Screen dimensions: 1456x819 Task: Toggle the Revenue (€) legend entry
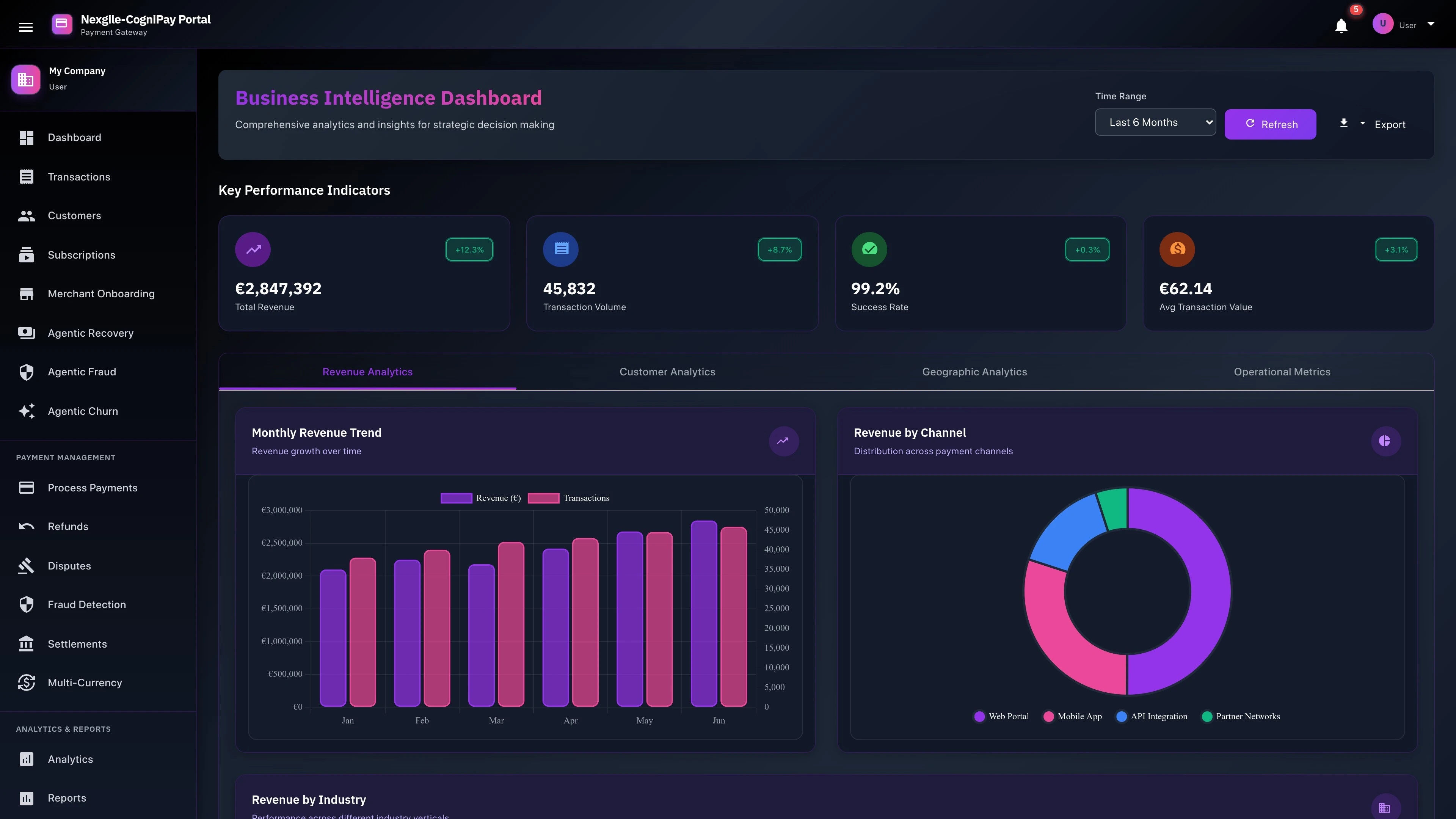pos(481,498)
